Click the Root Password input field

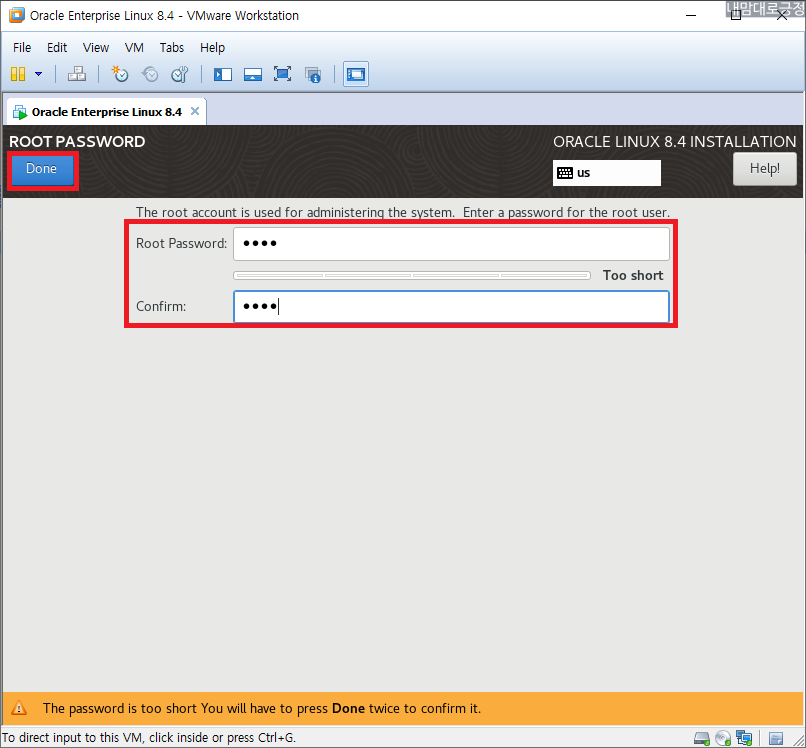coord(451,244)
